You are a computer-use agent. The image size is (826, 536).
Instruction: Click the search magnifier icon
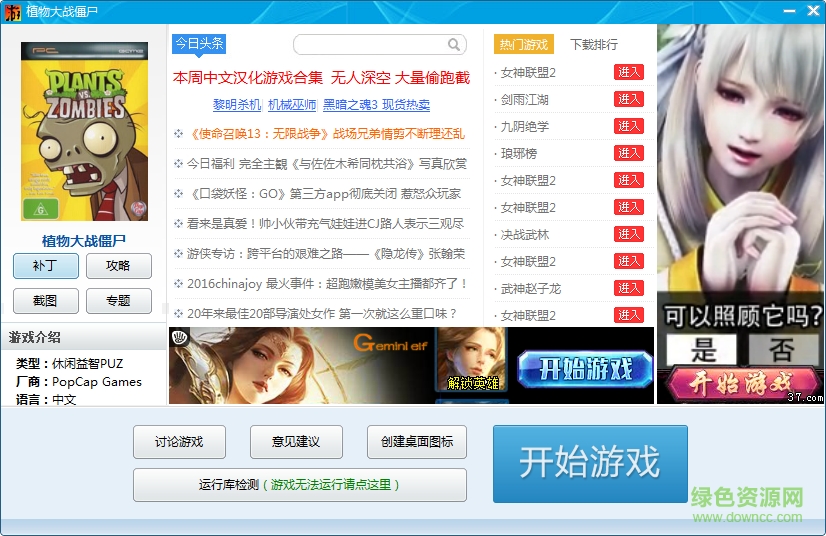click(454, 45)
